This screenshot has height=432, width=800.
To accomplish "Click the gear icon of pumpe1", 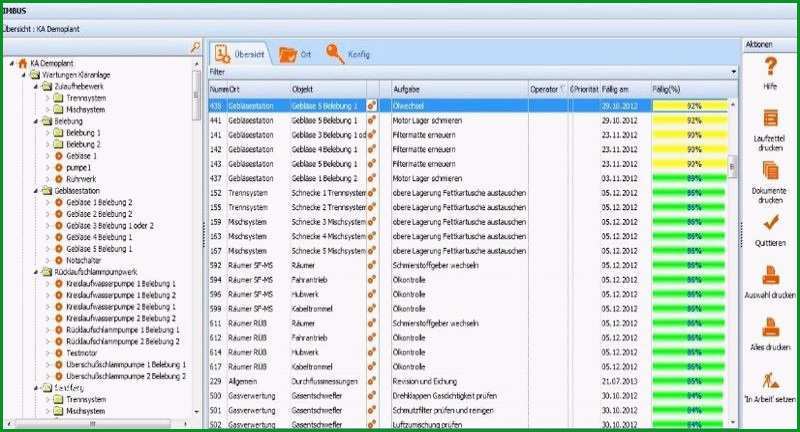I will point(59,167).
